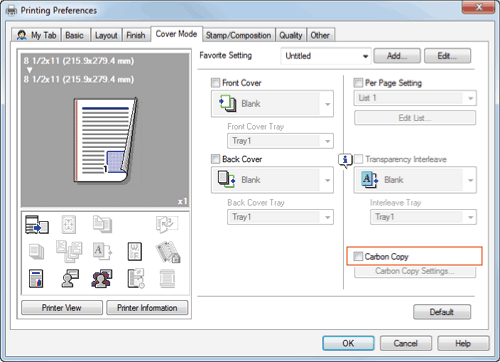This screenshot has height=362, width=500.
Task: Click the grayed scattered multiple sheets icon
Action: (69, 251)
